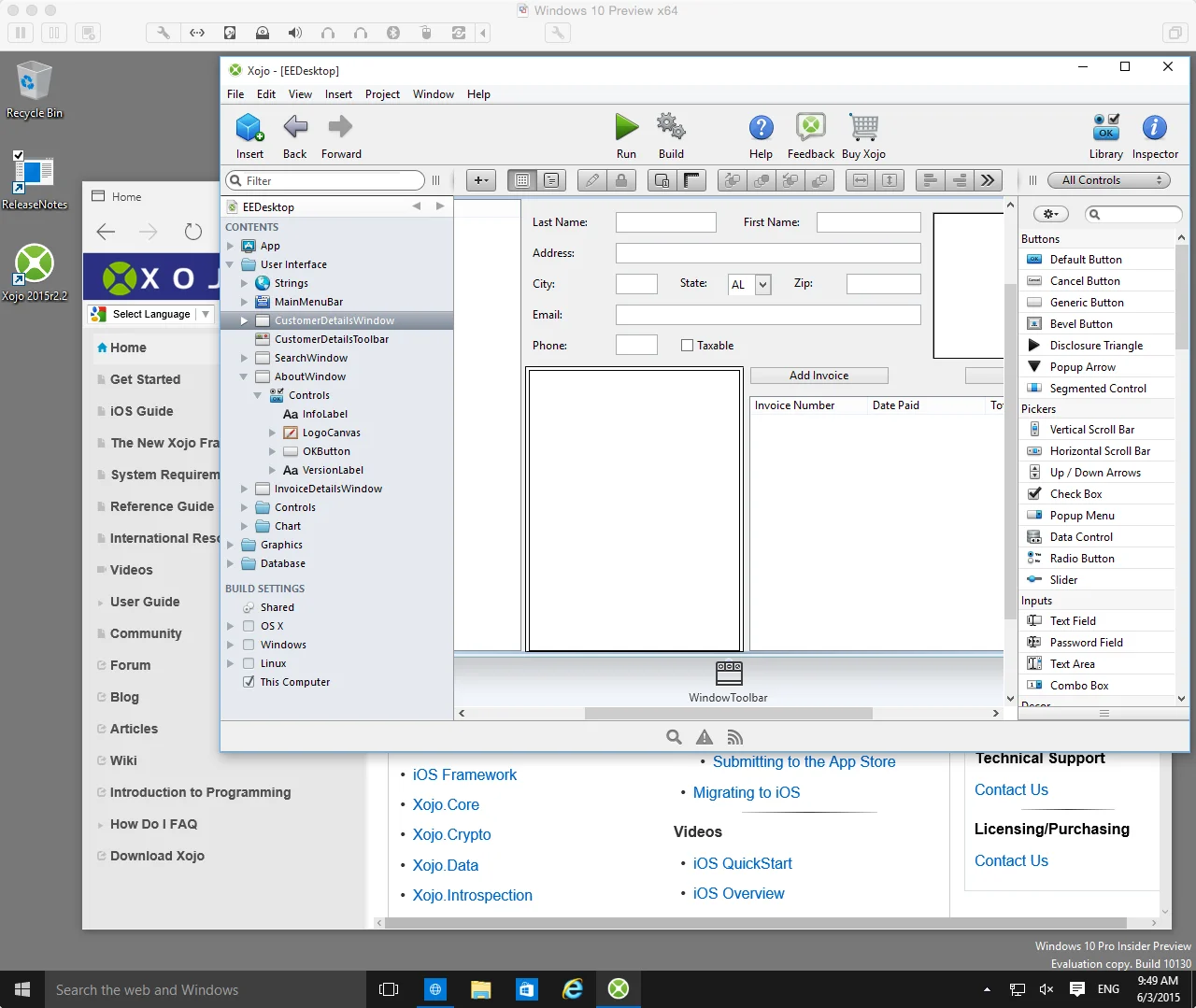Open the Windows Start button

point(23,989)
